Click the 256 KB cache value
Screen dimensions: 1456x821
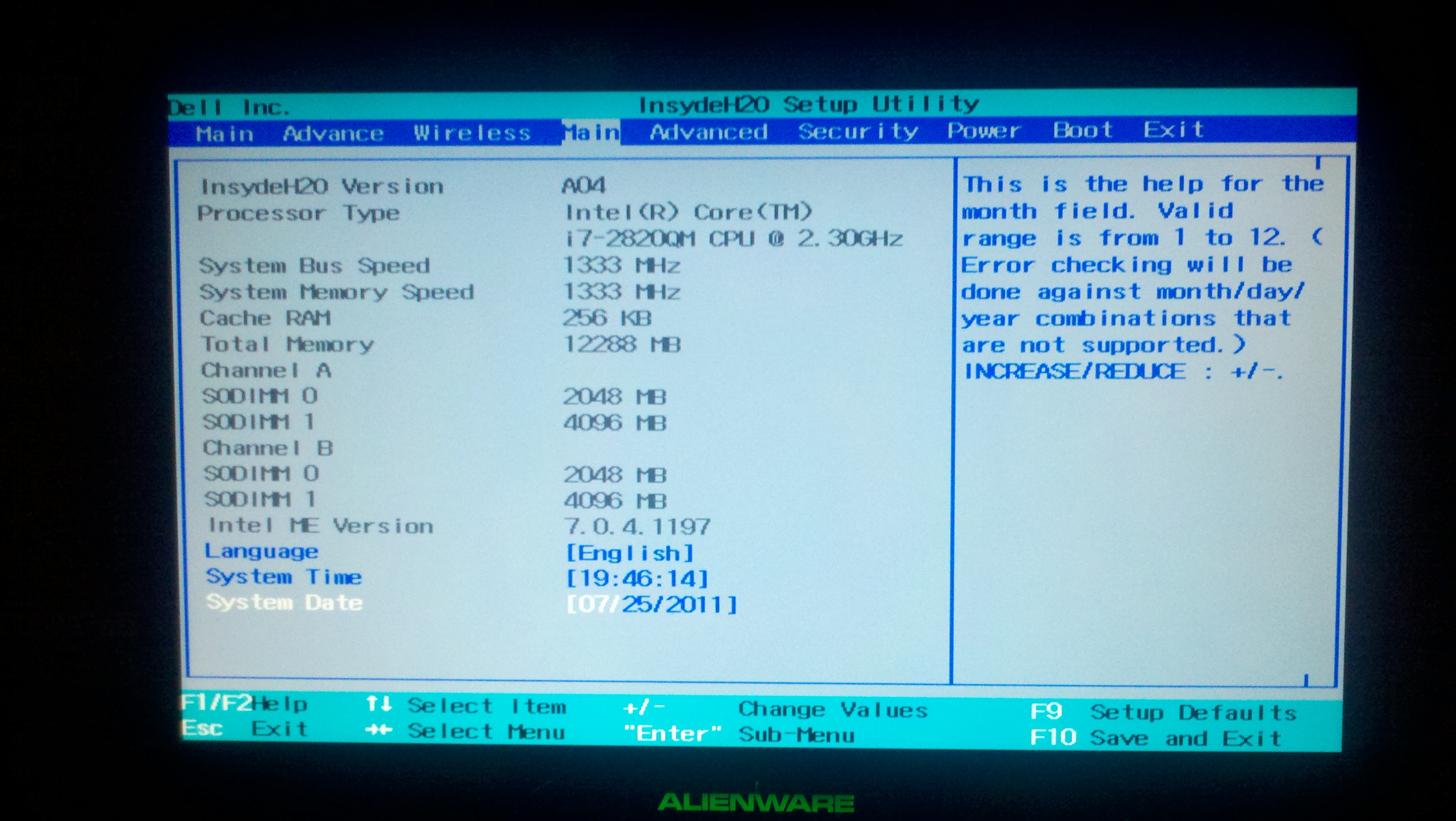607,318
